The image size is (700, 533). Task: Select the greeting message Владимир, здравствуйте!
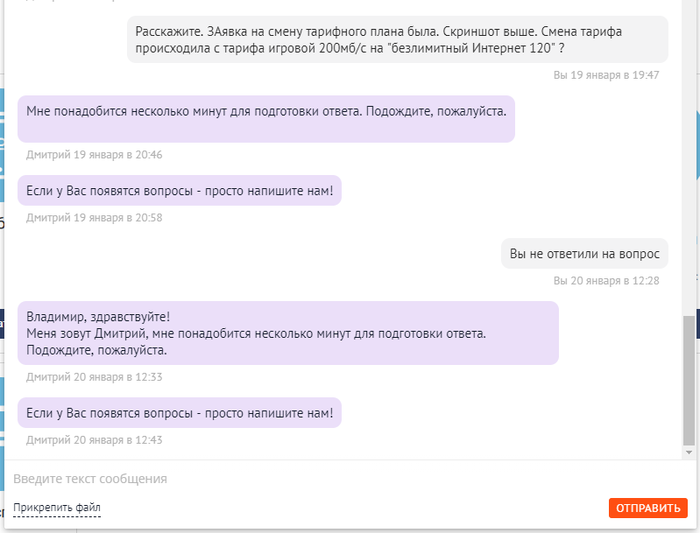[98, 316]
